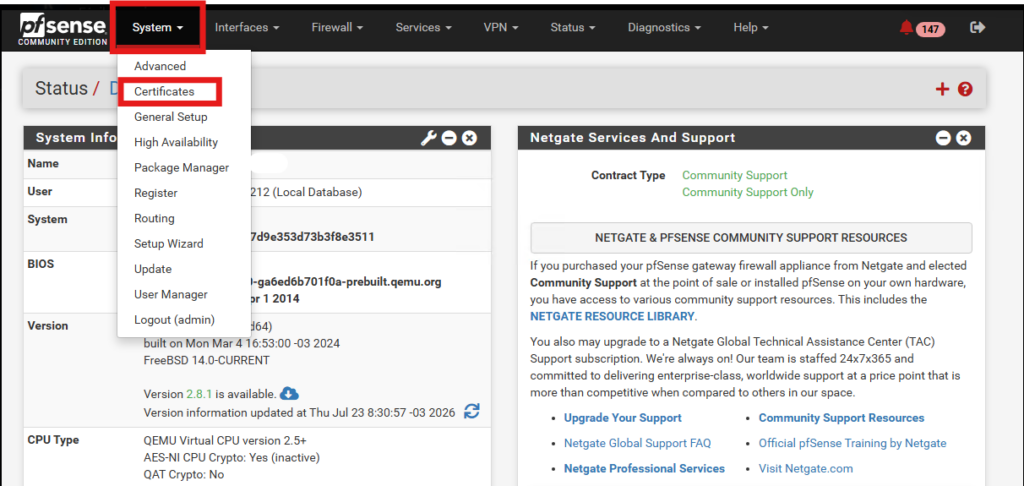
Task: Click the QEMU Virtual CPU version 2.5+ text
Action: tap(225, 440)
